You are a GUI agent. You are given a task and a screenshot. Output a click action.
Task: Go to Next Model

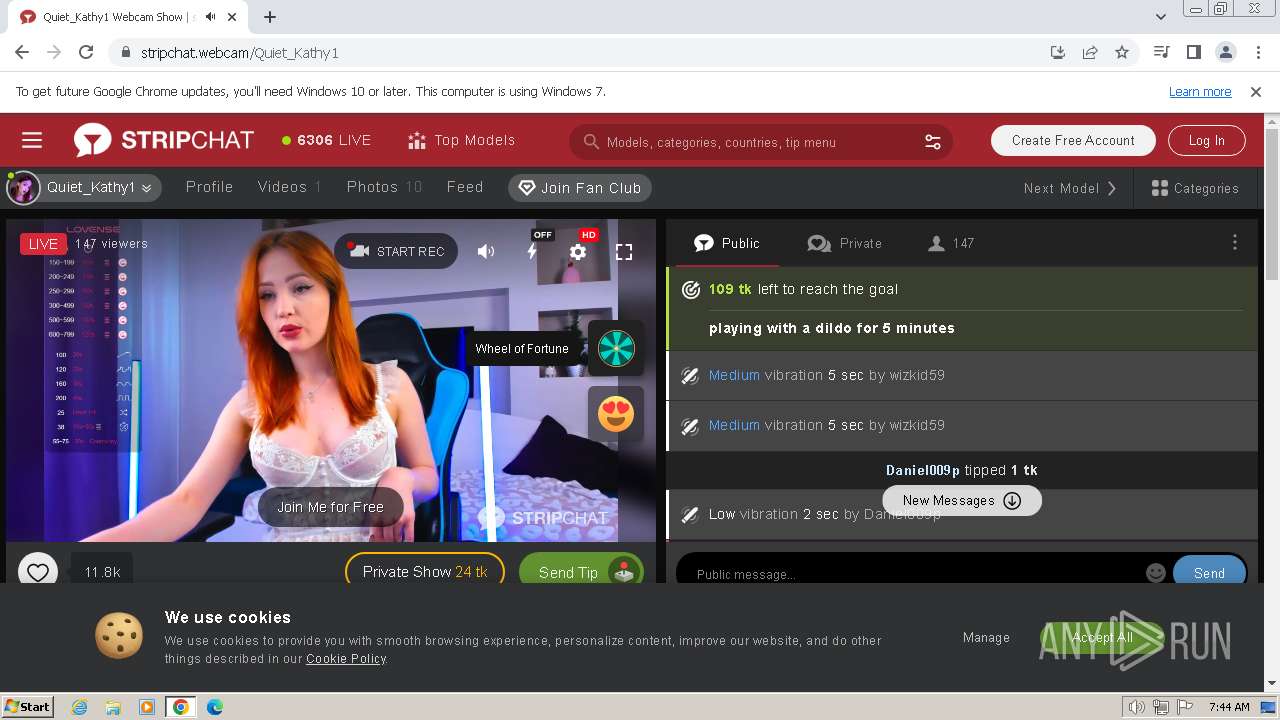tap(1070, 188)
